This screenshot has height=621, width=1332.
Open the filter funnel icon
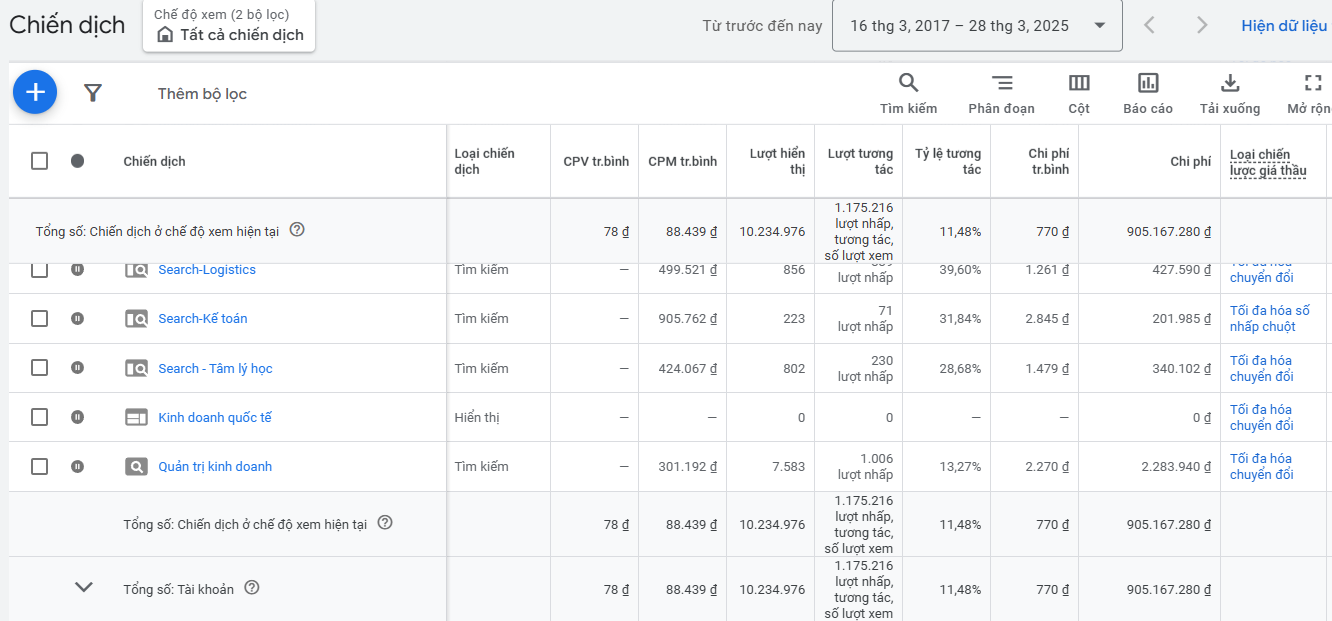click(x=93, y=93)
